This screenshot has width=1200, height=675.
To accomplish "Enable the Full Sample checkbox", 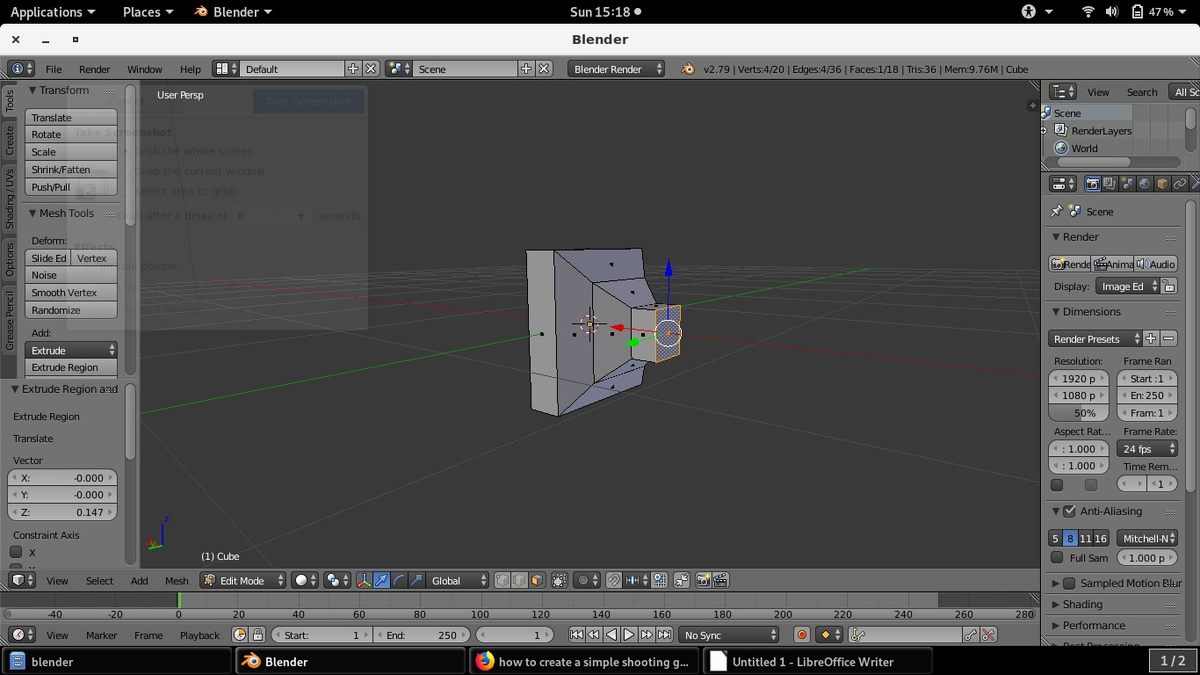I will tap(1057, 557).
